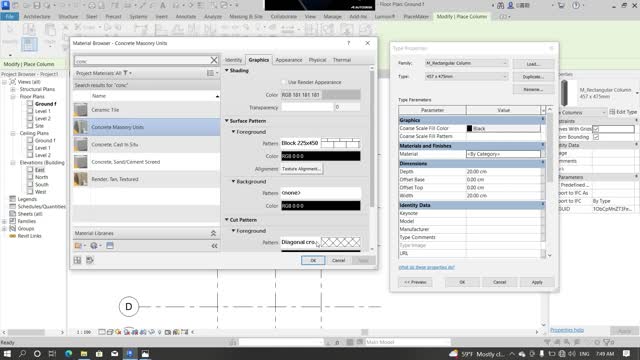Open Mail app from taskbar

click(x=115, y=354)
